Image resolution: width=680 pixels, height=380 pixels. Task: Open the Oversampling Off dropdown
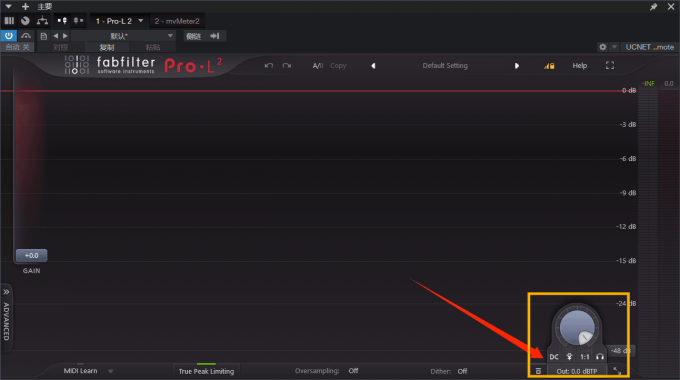353,371
